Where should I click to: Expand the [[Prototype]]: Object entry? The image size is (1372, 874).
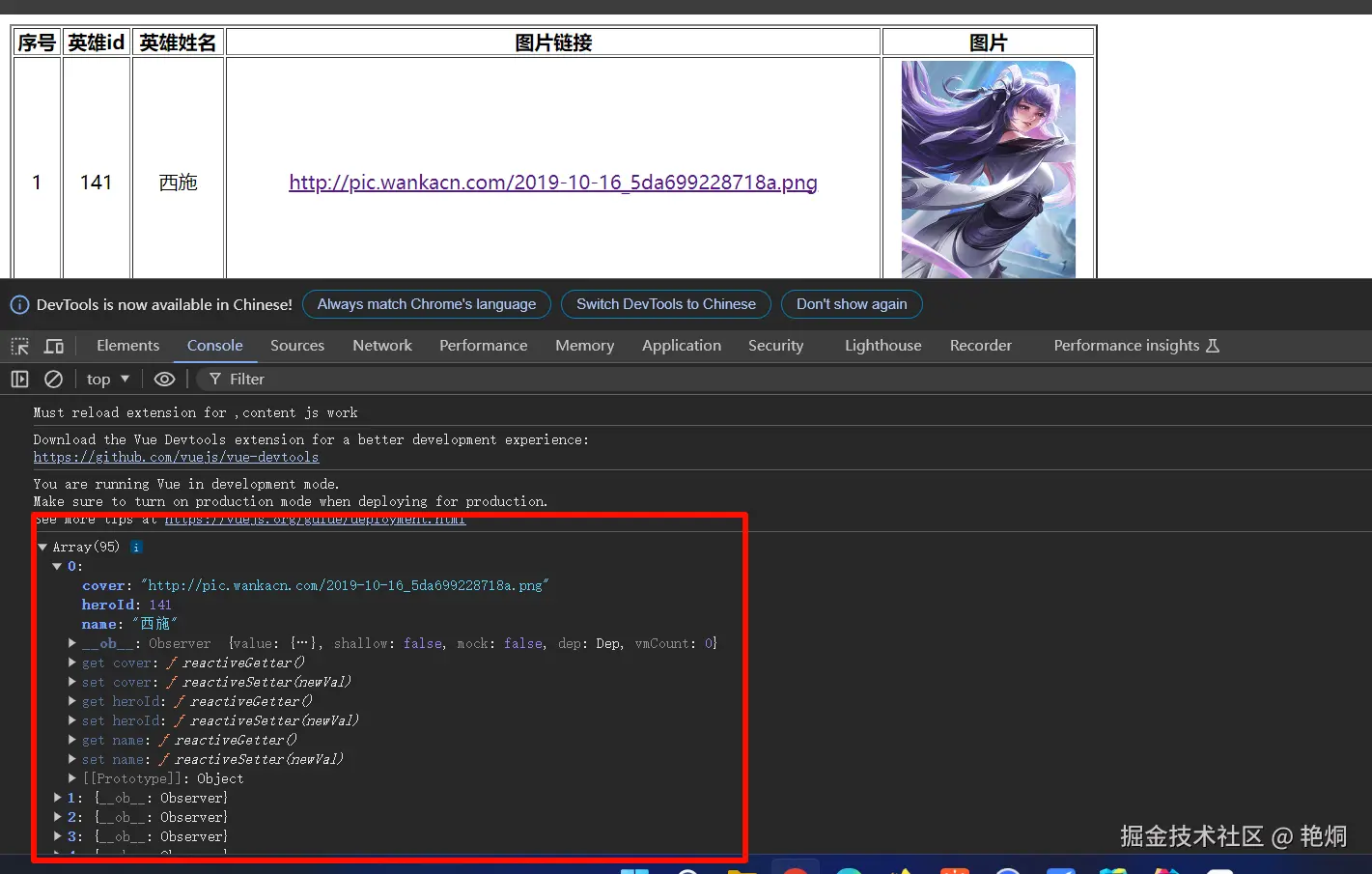(72, 778)
